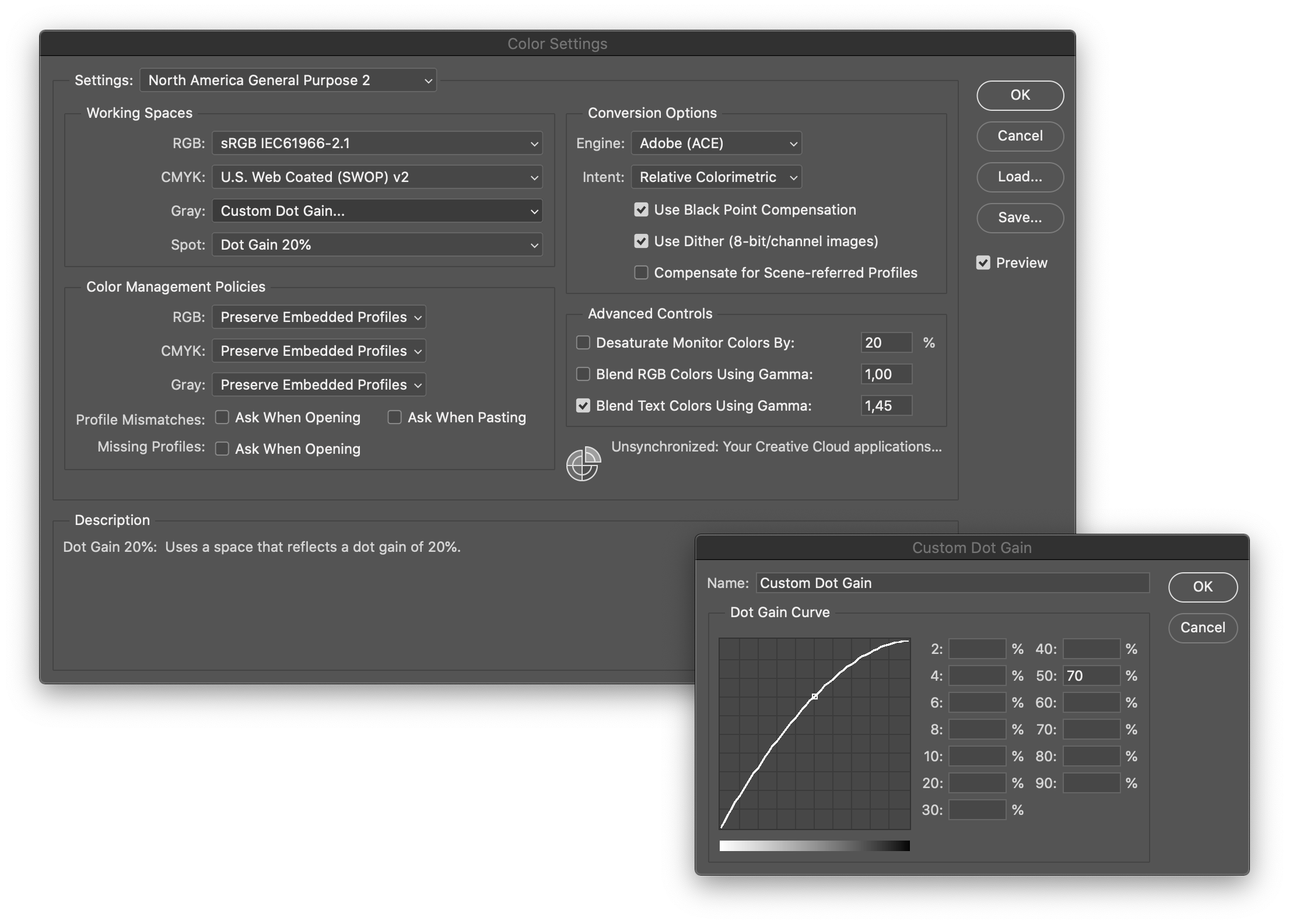Image resolution: width=1289 pixels, height=924 pixels.
Task: Confirm the Custom Dot Gain with OK
Action: (x=1203, y=587)
